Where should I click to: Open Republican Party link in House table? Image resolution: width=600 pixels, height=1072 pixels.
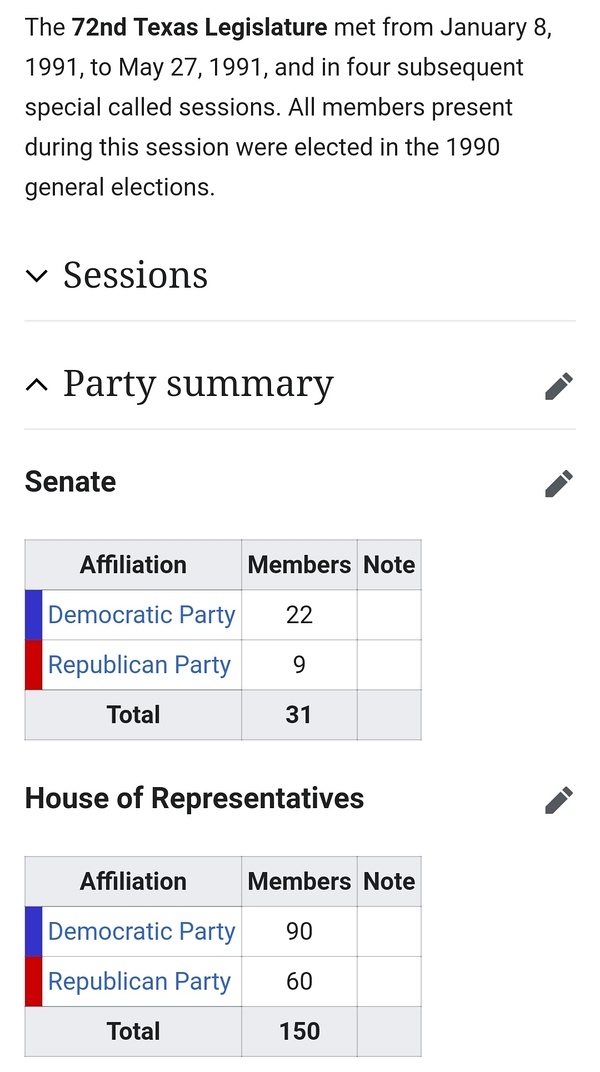(139, 982)
